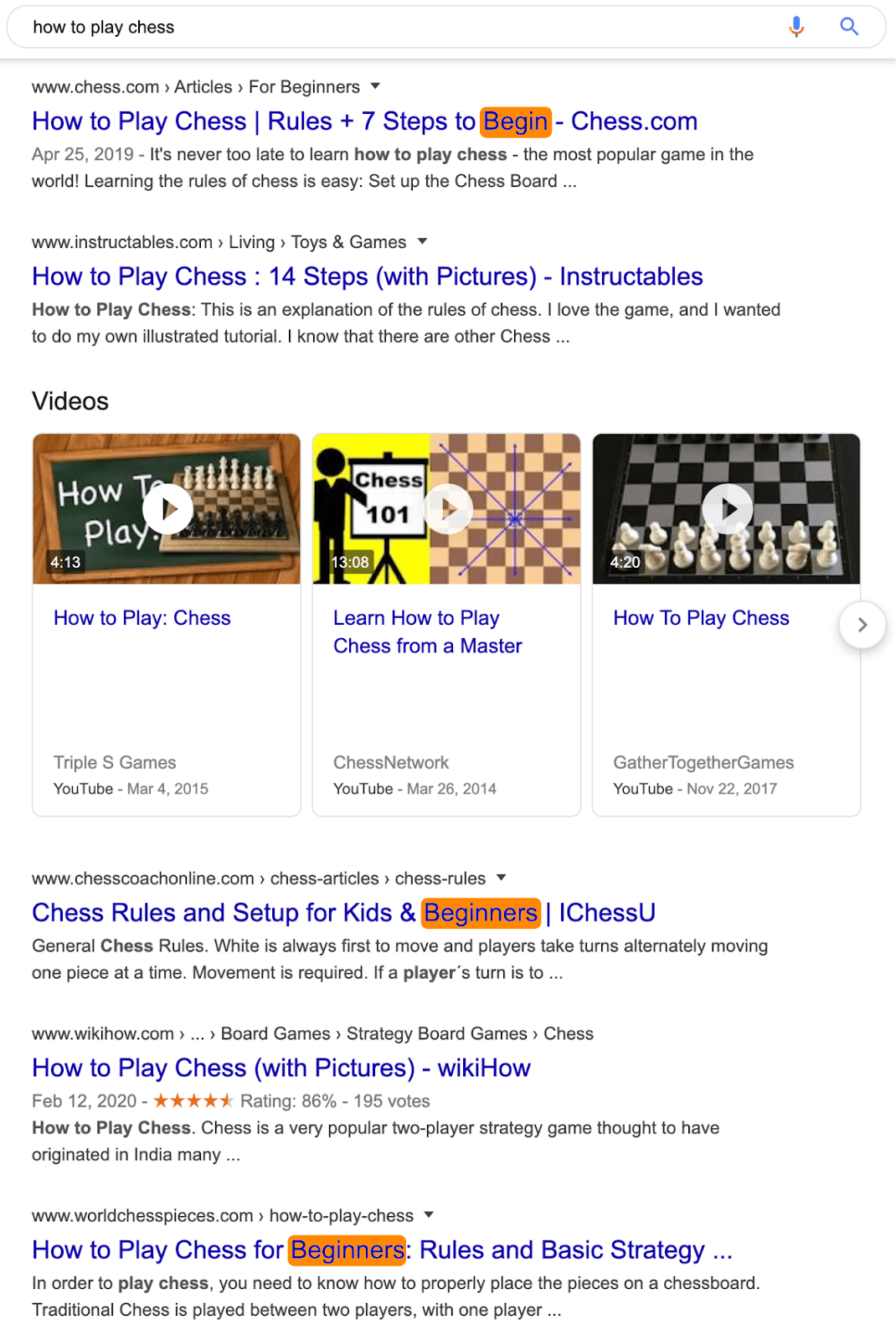Open the dropdown next to chesscoachonline.com breadcrumb
Image resolution: width=896 pixels, height=1340 pixels.
[x=501, y=878]
